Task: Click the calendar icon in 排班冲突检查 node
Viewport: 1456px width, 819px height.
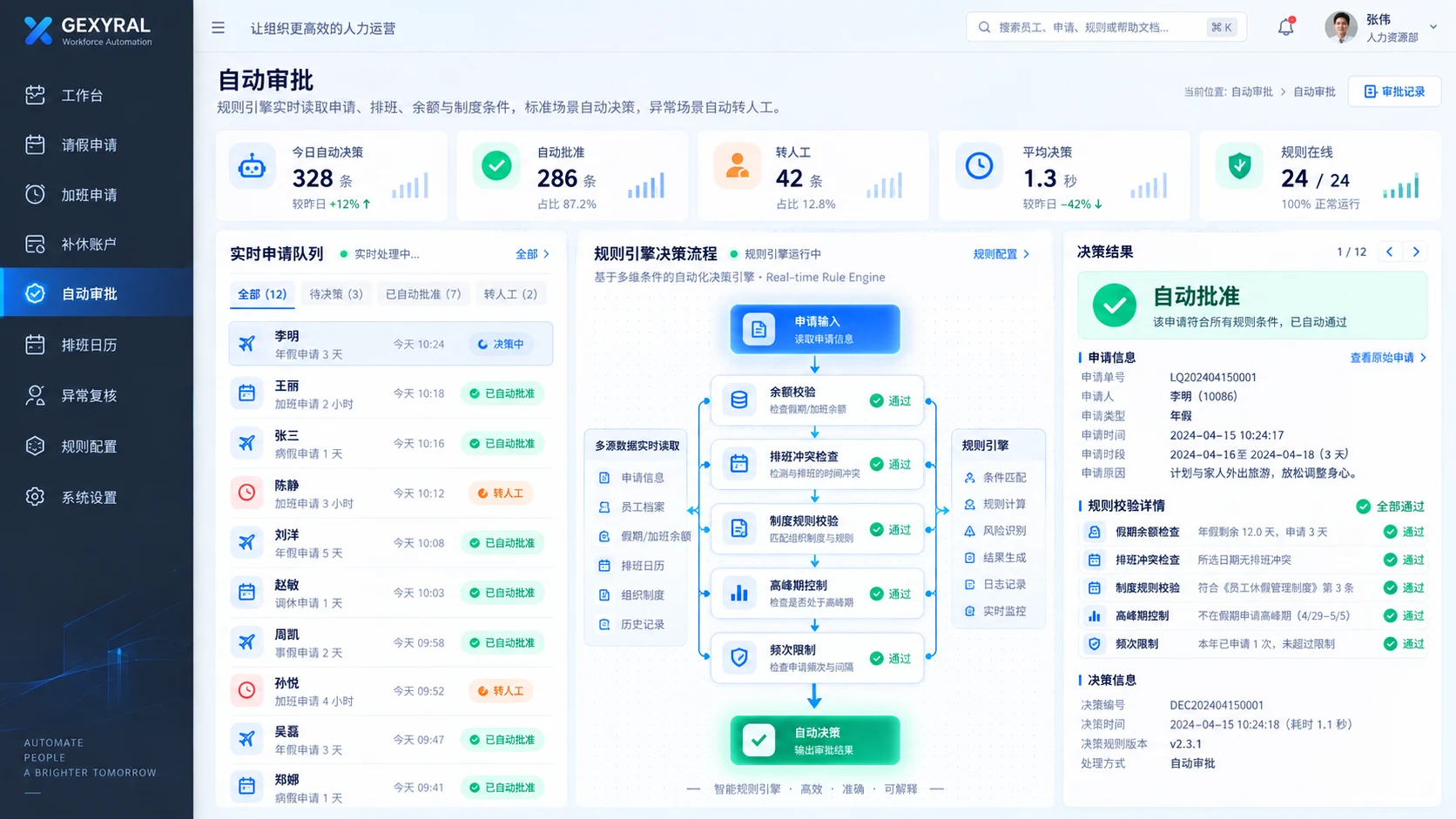Action: 739,464
